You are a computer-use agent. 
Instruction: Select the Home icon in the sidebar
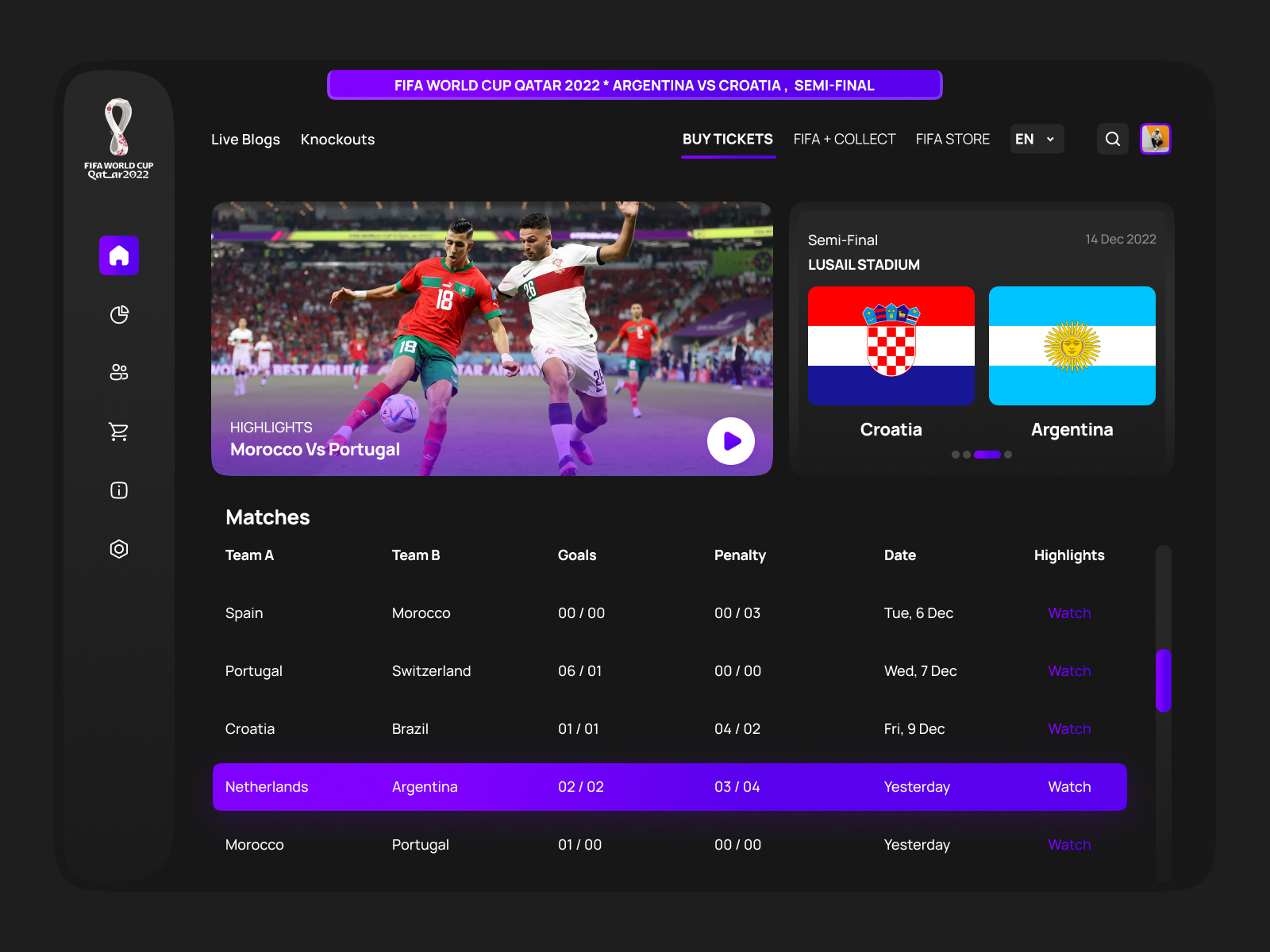point(119,255)
